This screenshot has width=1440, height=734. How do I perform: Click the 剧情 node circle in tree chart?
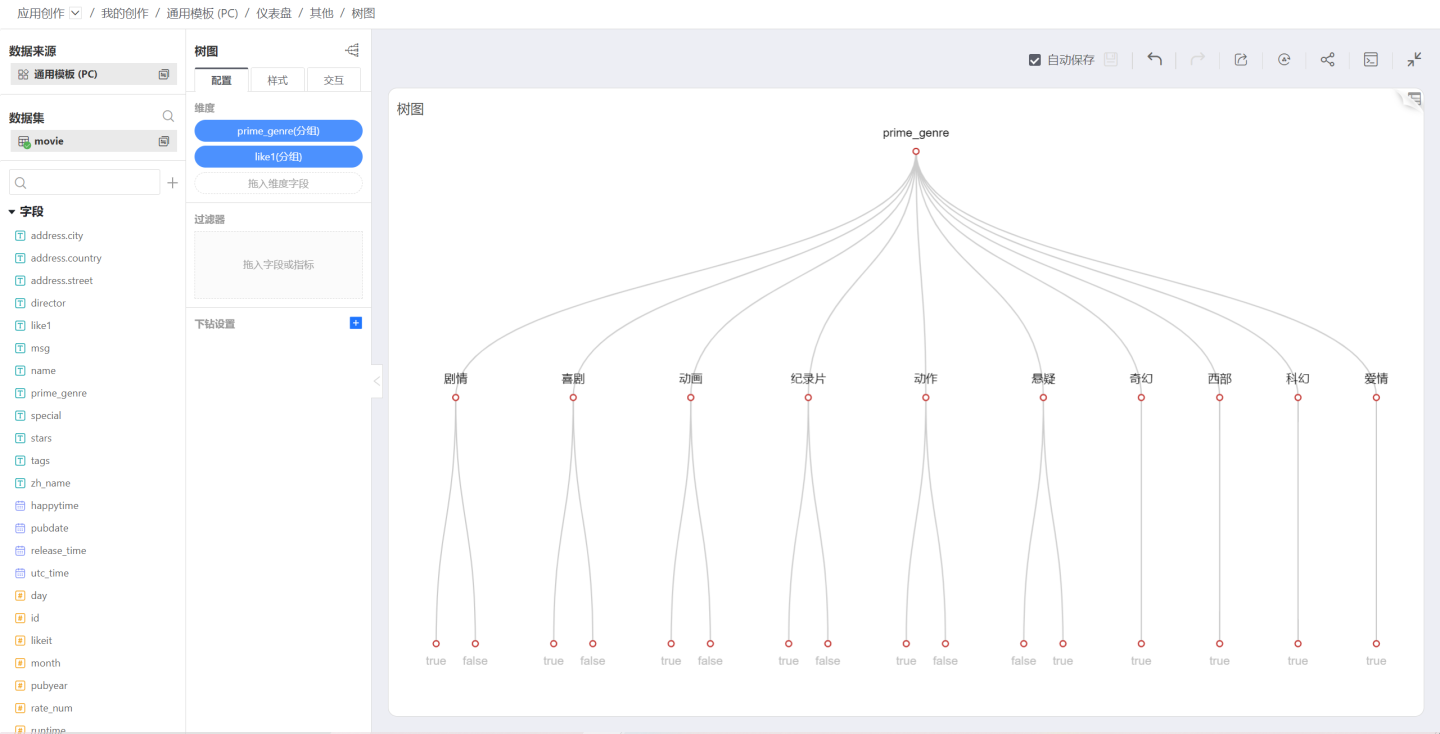tap(456, 398)
